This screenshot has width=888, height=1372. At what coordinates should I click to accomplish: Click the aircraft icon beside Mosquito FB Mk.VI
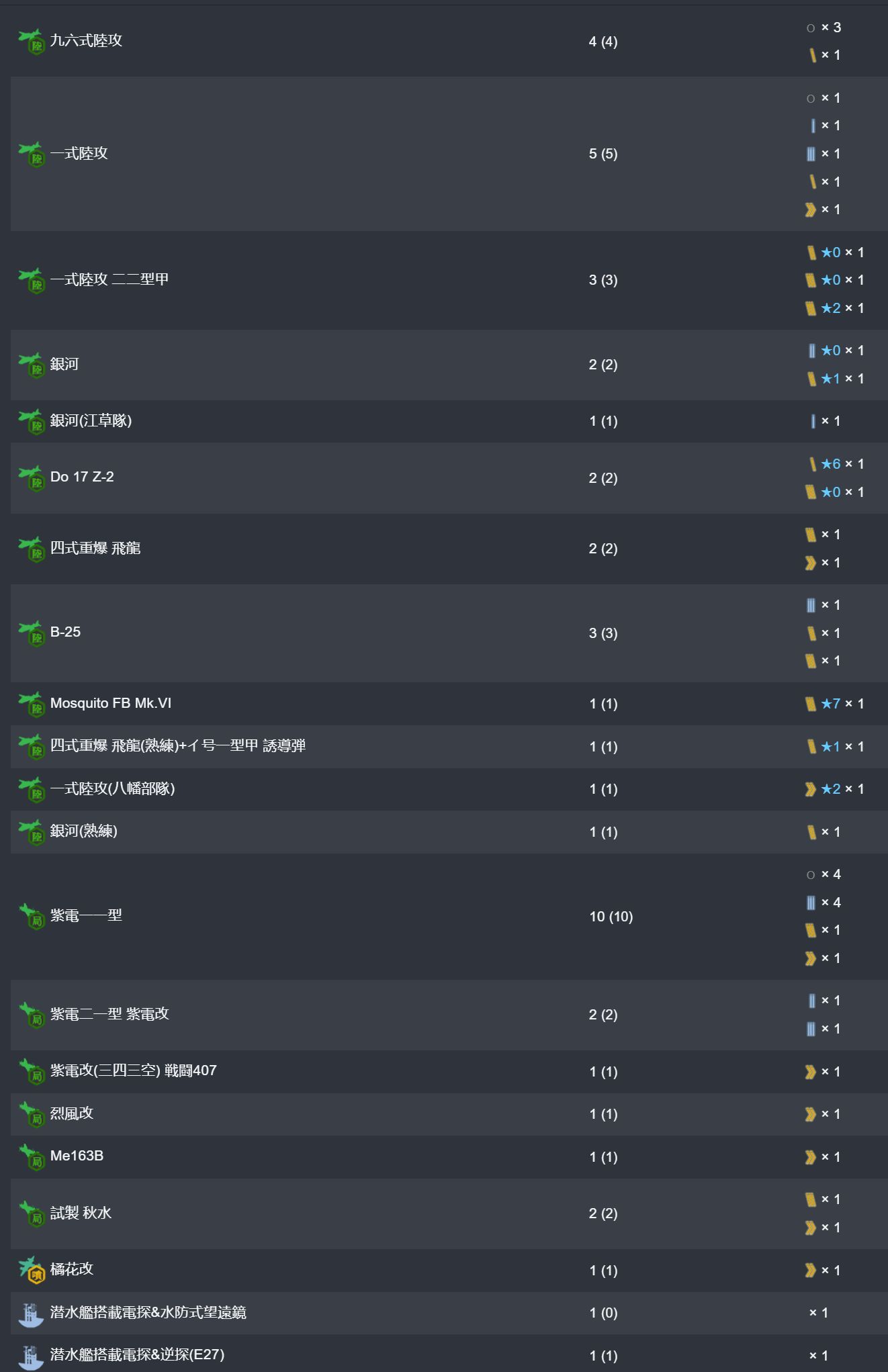31,704
